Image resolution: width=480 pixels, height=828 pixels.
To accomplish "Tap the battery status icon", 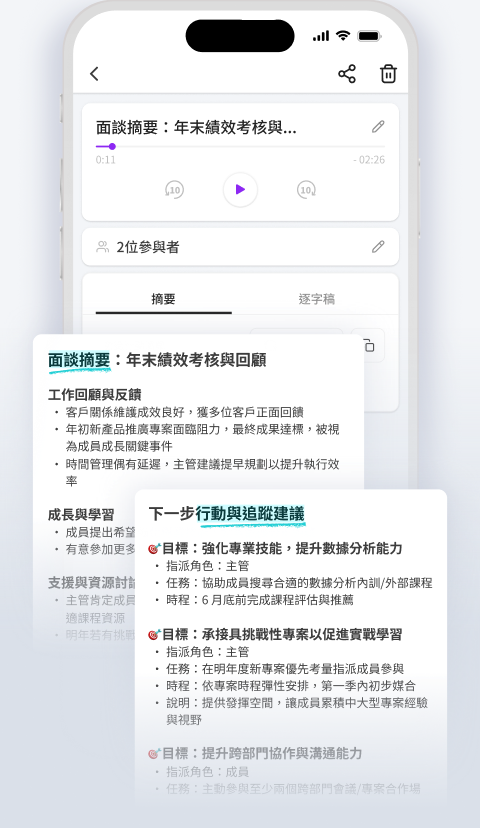I will 369,36.
